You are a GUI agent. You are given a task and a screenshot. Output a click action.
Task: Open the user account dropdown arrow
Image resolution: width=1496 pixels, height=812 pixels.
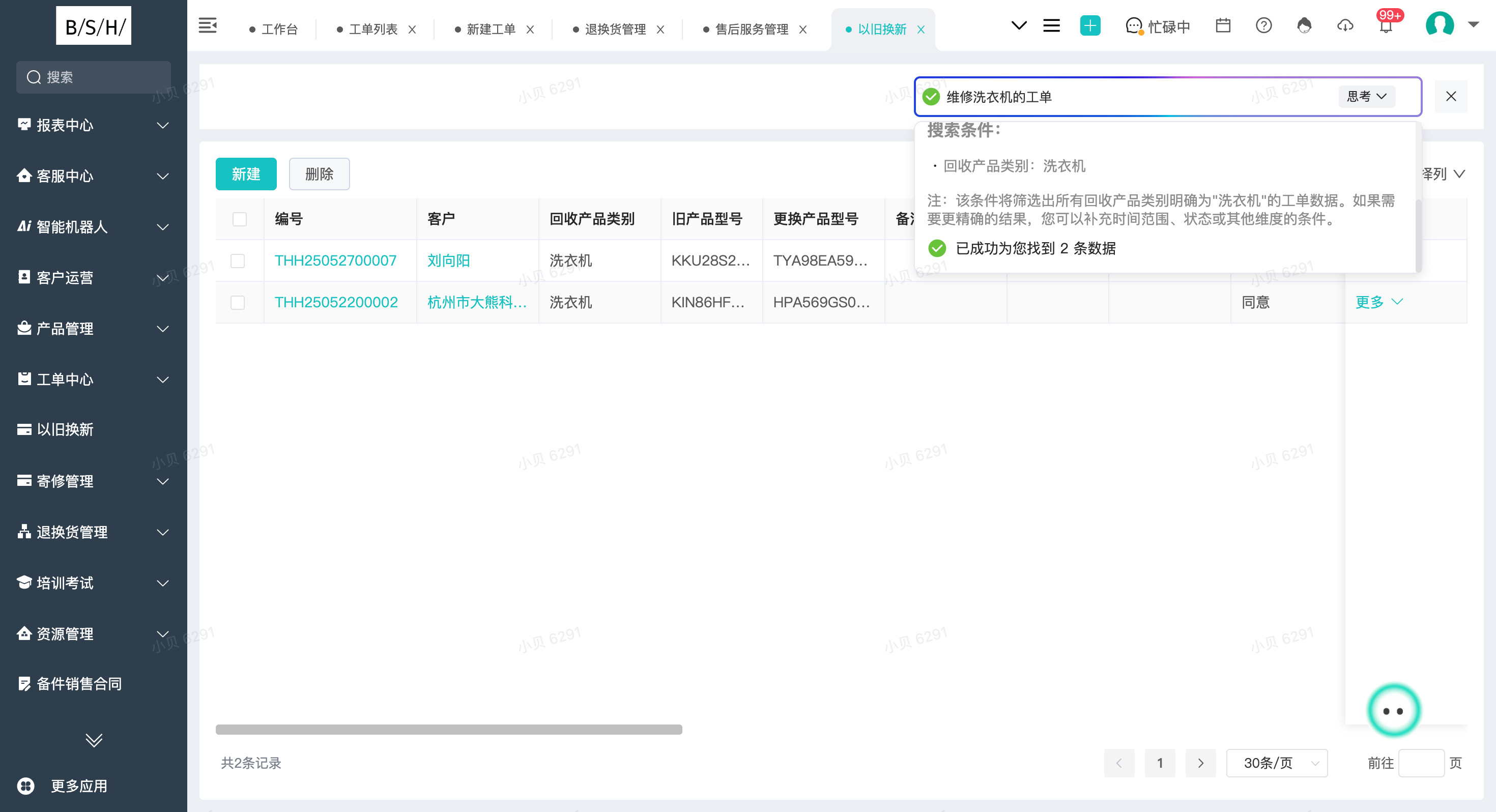tap(1473, 24)
